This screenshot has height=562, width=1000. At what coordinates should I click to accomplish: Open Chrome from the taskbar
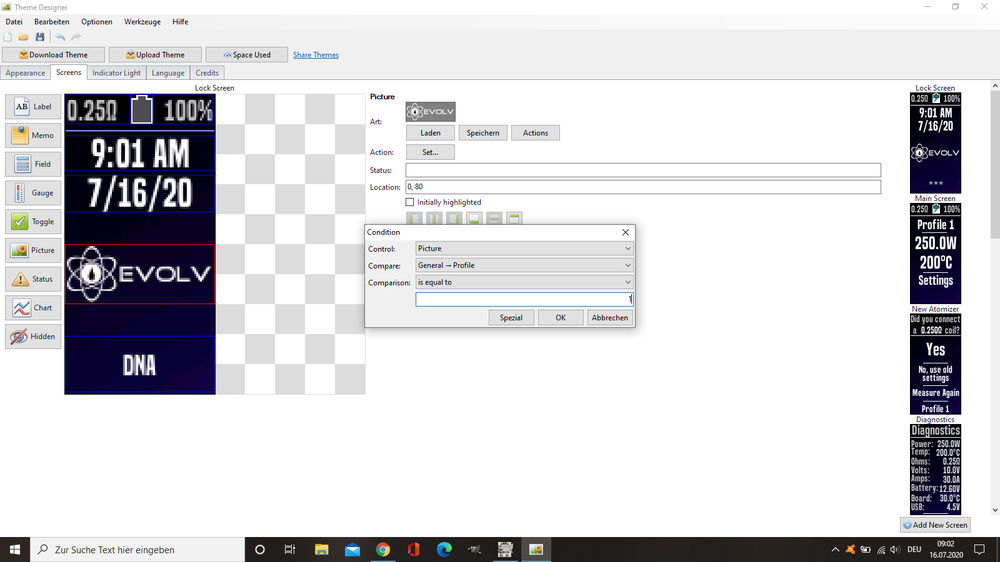pos(383,549)
